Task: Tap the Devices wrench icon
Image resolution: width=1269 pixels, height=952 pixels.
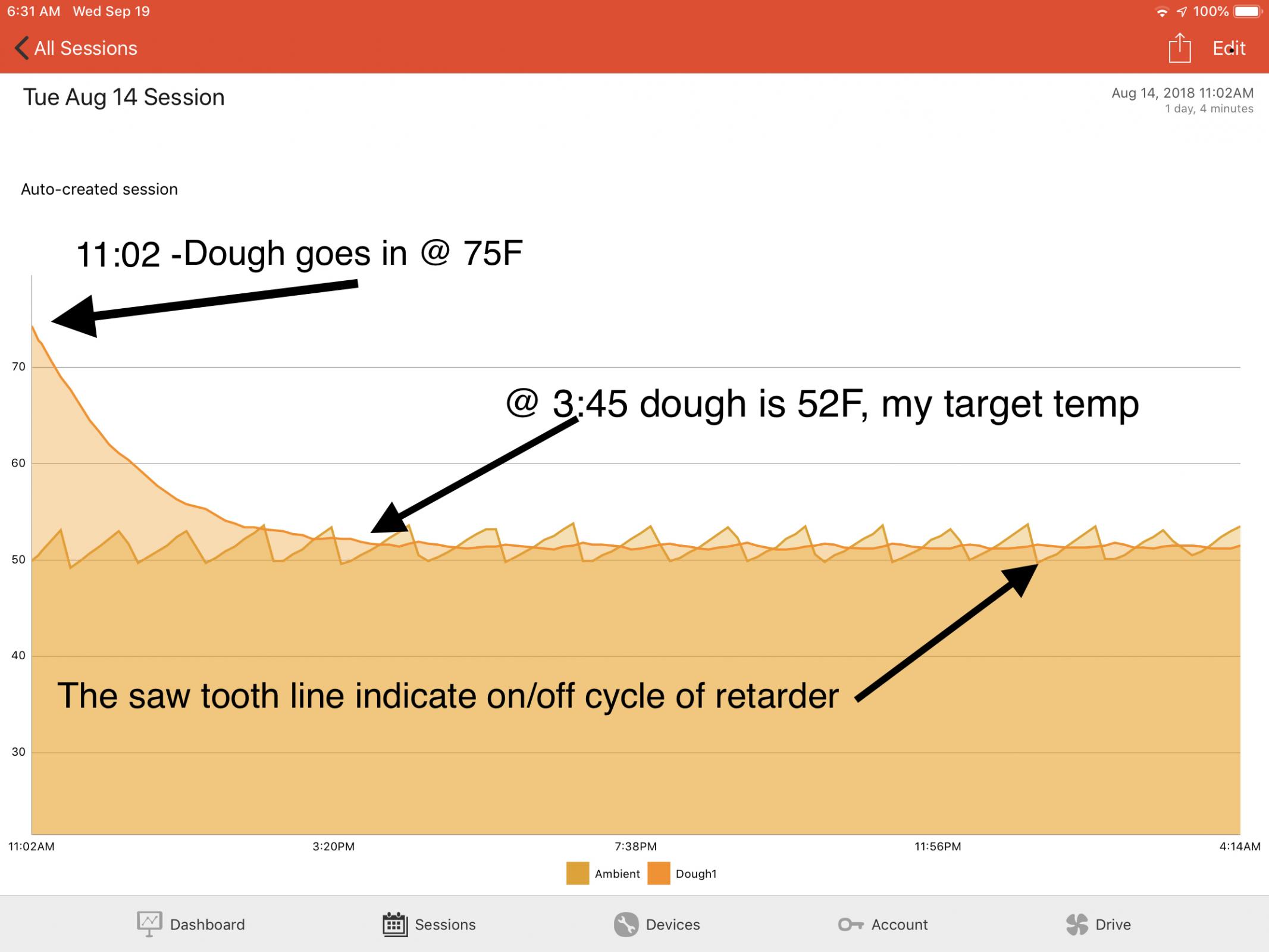Action: 626,924
